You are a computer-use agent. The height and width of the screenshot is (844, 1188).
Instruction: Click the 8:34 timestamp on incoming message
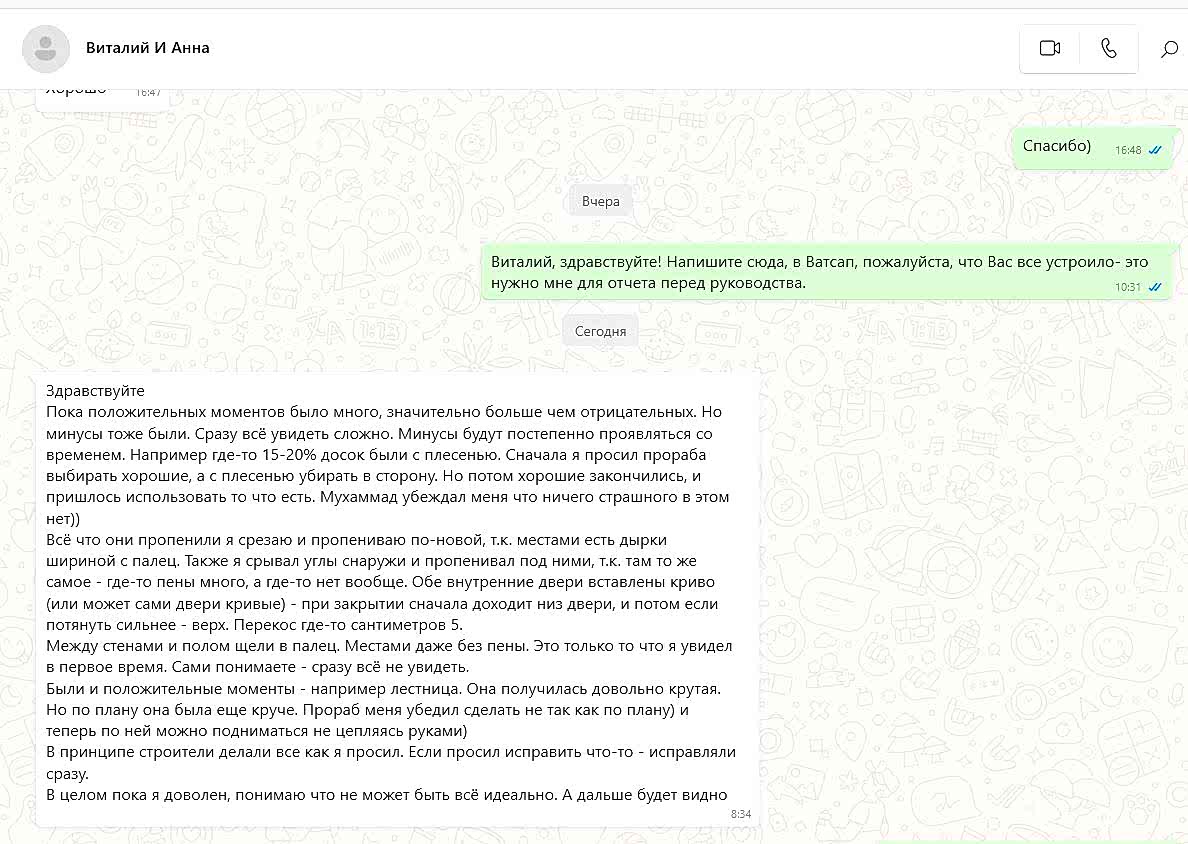740,814
